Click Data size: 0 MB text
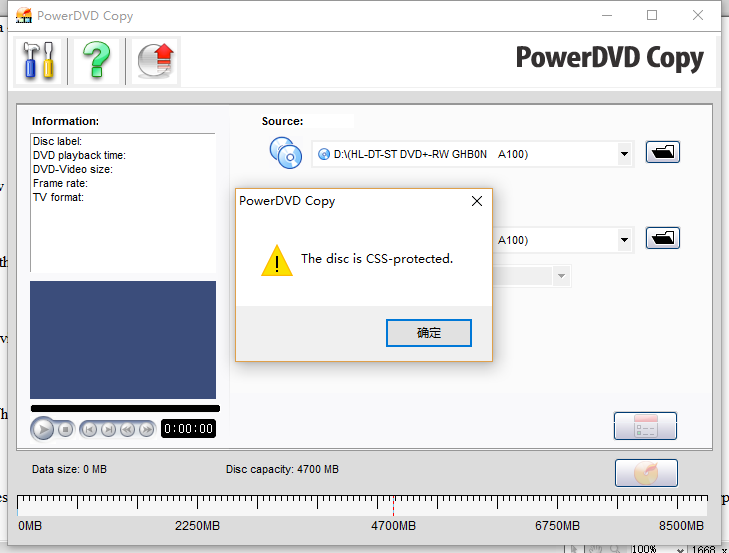The width and height of the screenshot is (729, 553). tap(69, 469)
